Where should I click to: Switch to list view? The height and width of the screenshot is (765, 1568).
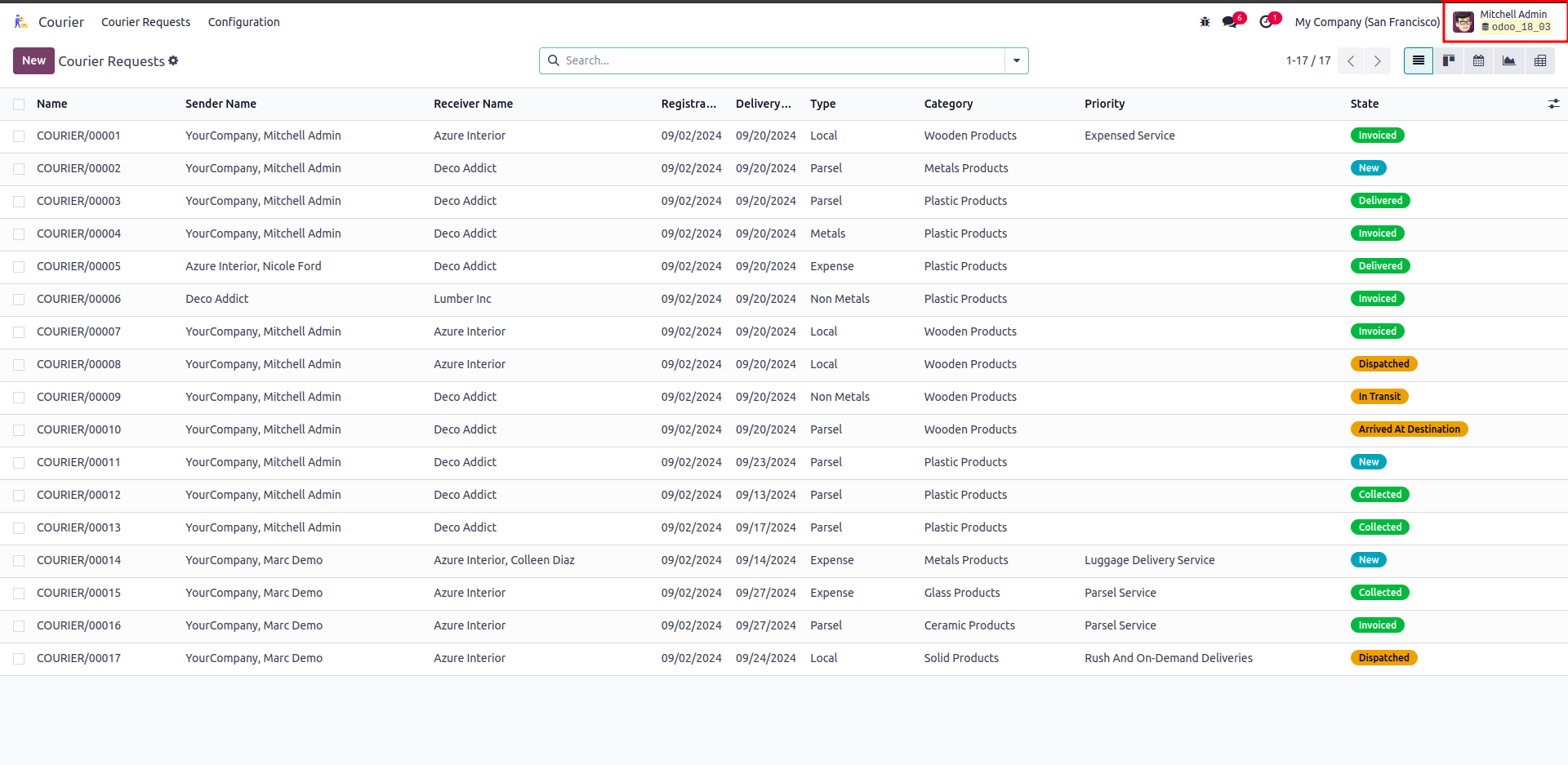[x=1419, y=61]
